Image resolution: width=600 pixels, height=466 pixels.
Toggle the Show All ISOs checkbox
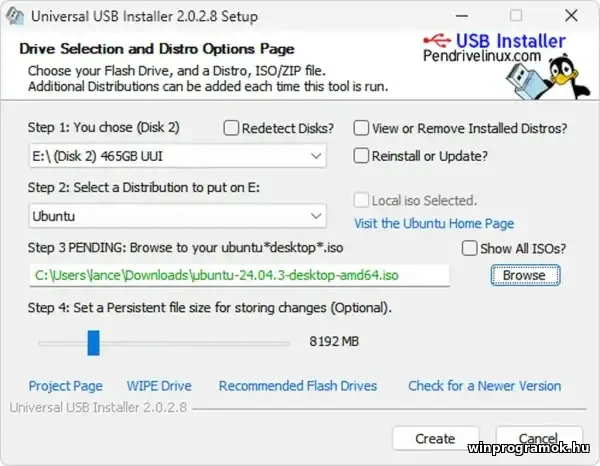470,248
